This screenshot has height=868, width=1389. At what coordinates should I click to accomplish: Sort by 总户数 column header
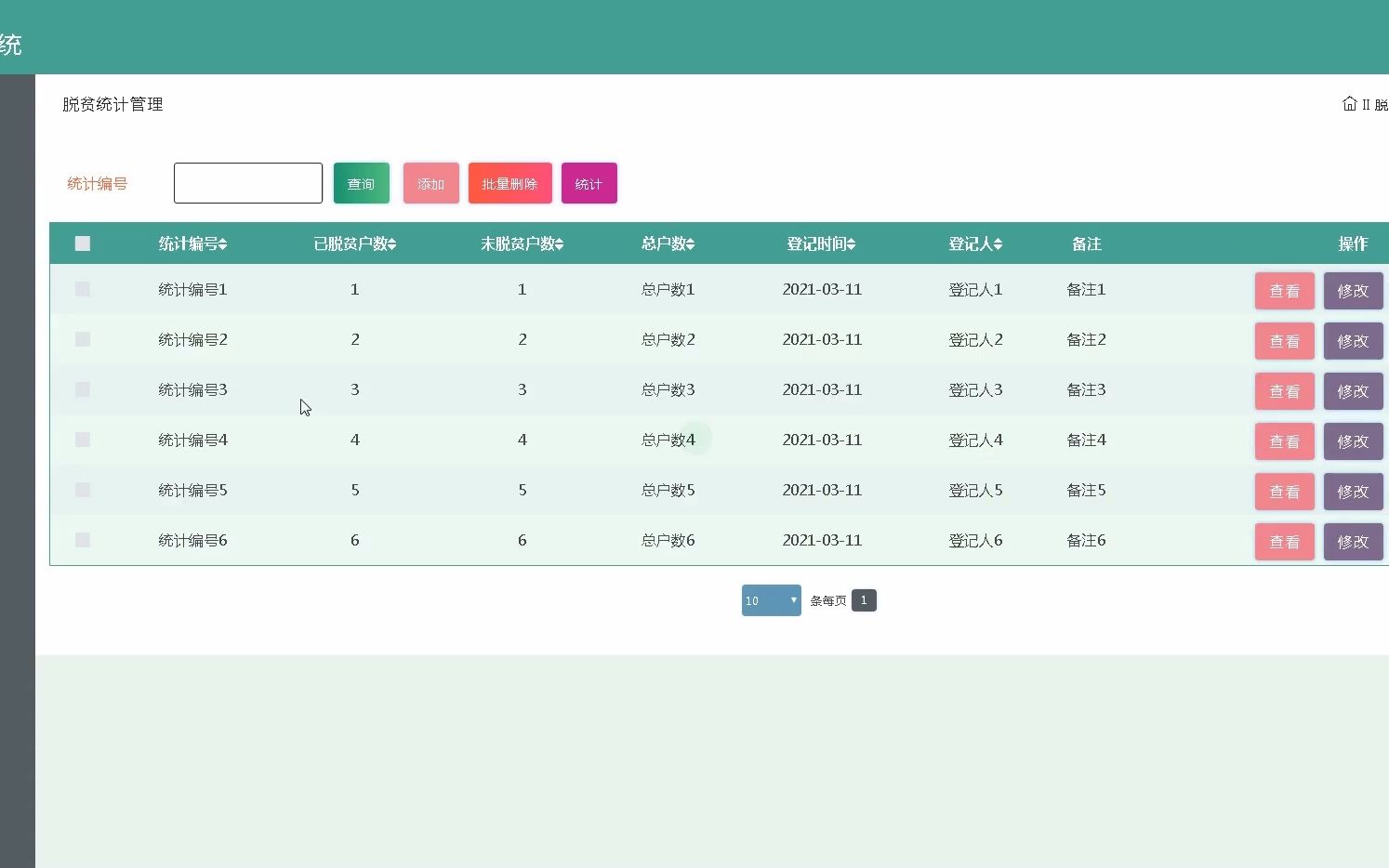pyautogui.click(x=668, y=243)
